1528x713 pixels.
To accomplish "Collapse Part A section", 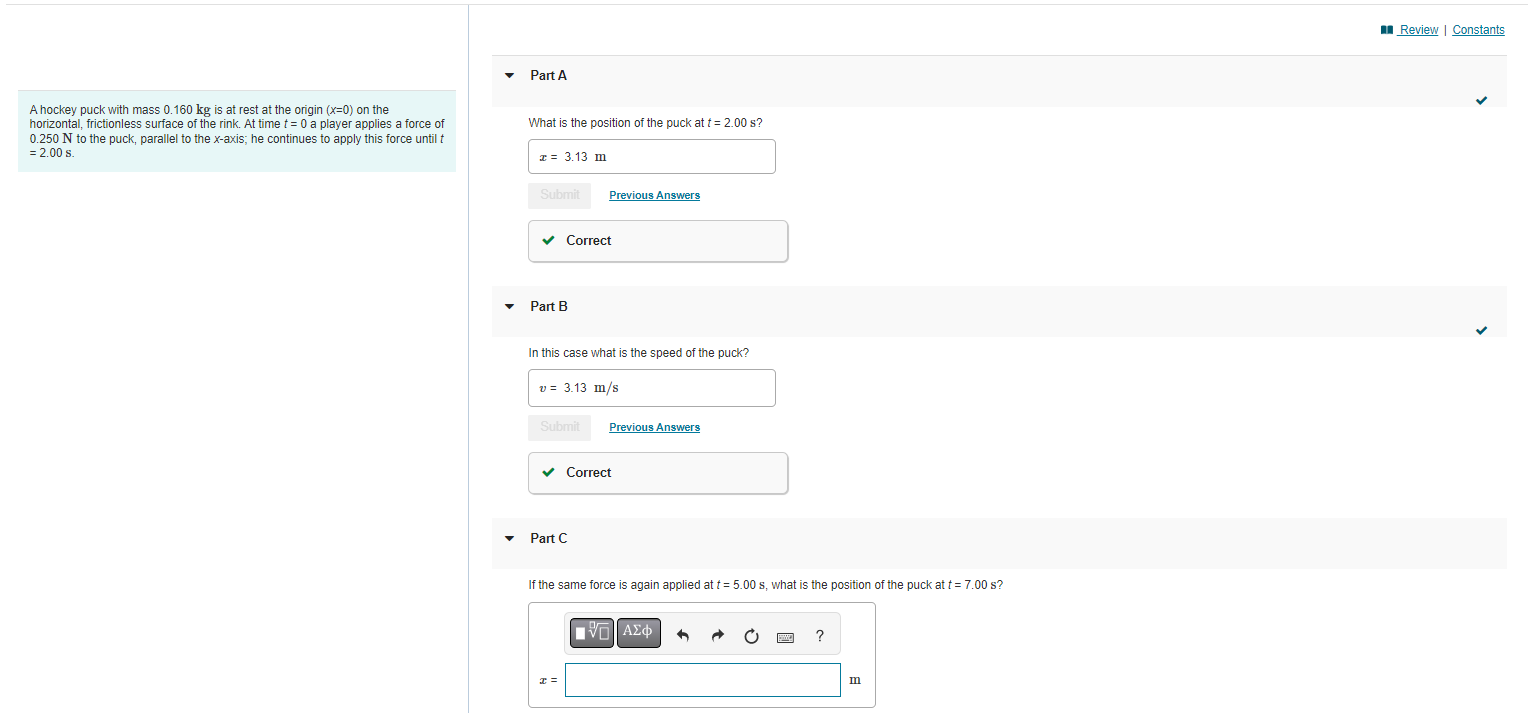I will (x=509, y=75).
